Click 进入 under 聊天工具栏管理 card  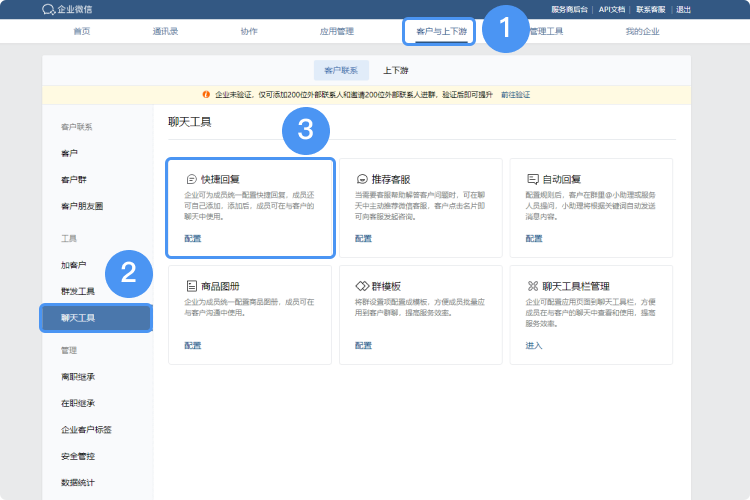[533, 345]
